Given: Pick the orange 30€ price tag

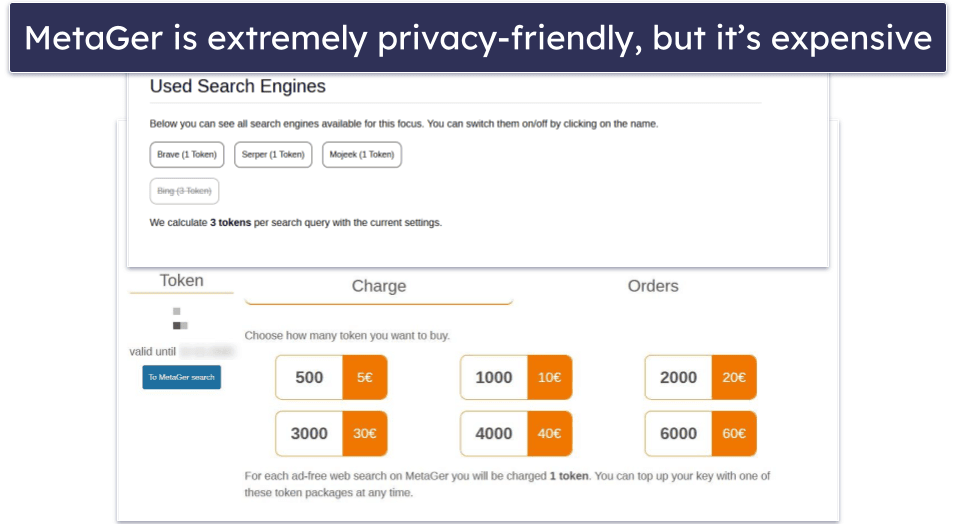Looking at the screenshot, I should point(364,434).
